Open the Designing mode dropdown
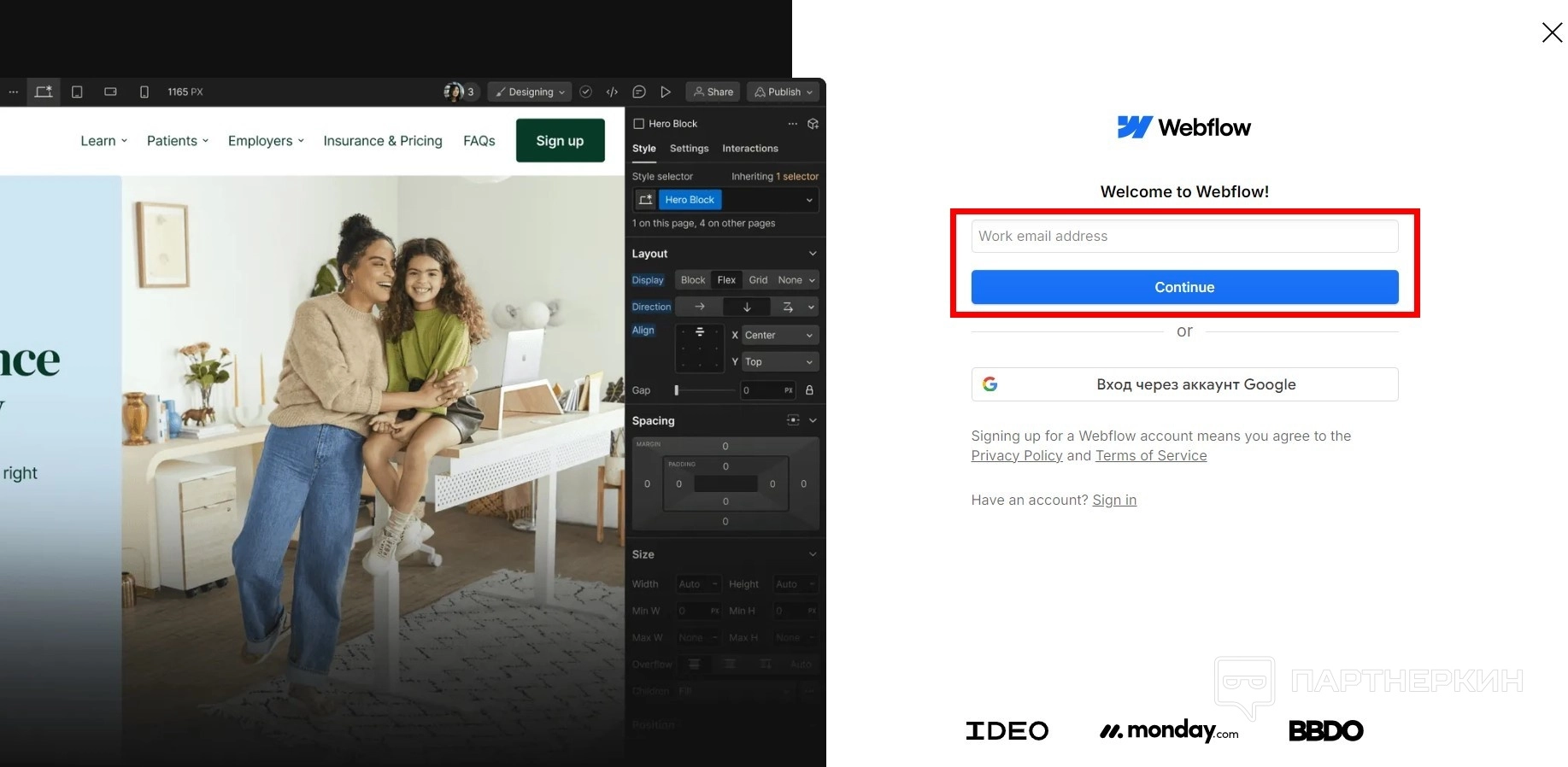The height and width of the screenshot is (767, 1568). tap(531, 92)
